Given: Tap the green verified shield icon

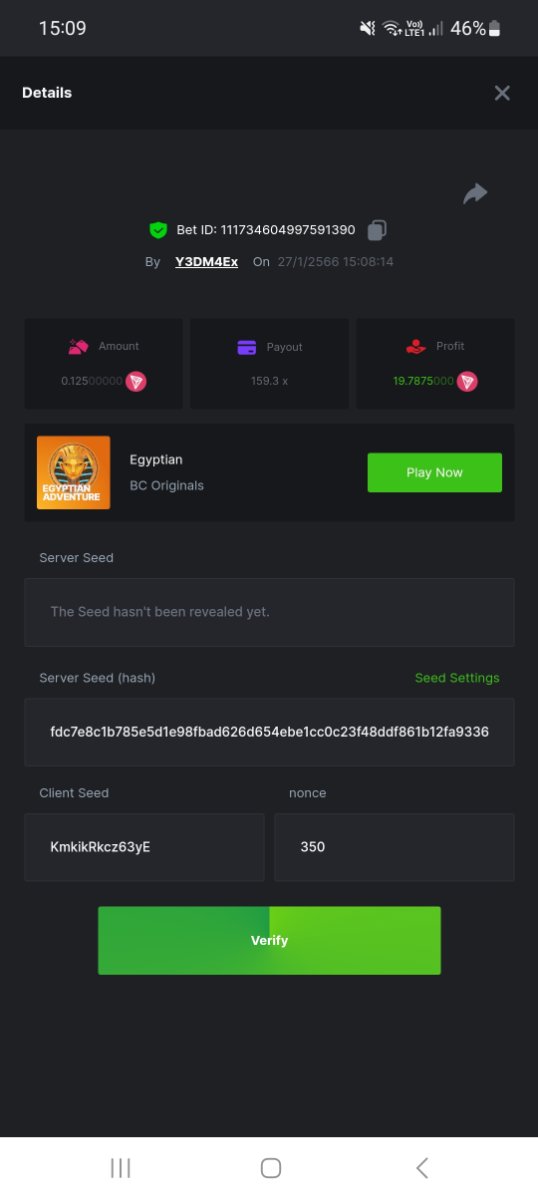Looking at the screenshot, I should (x=158, y=230).
